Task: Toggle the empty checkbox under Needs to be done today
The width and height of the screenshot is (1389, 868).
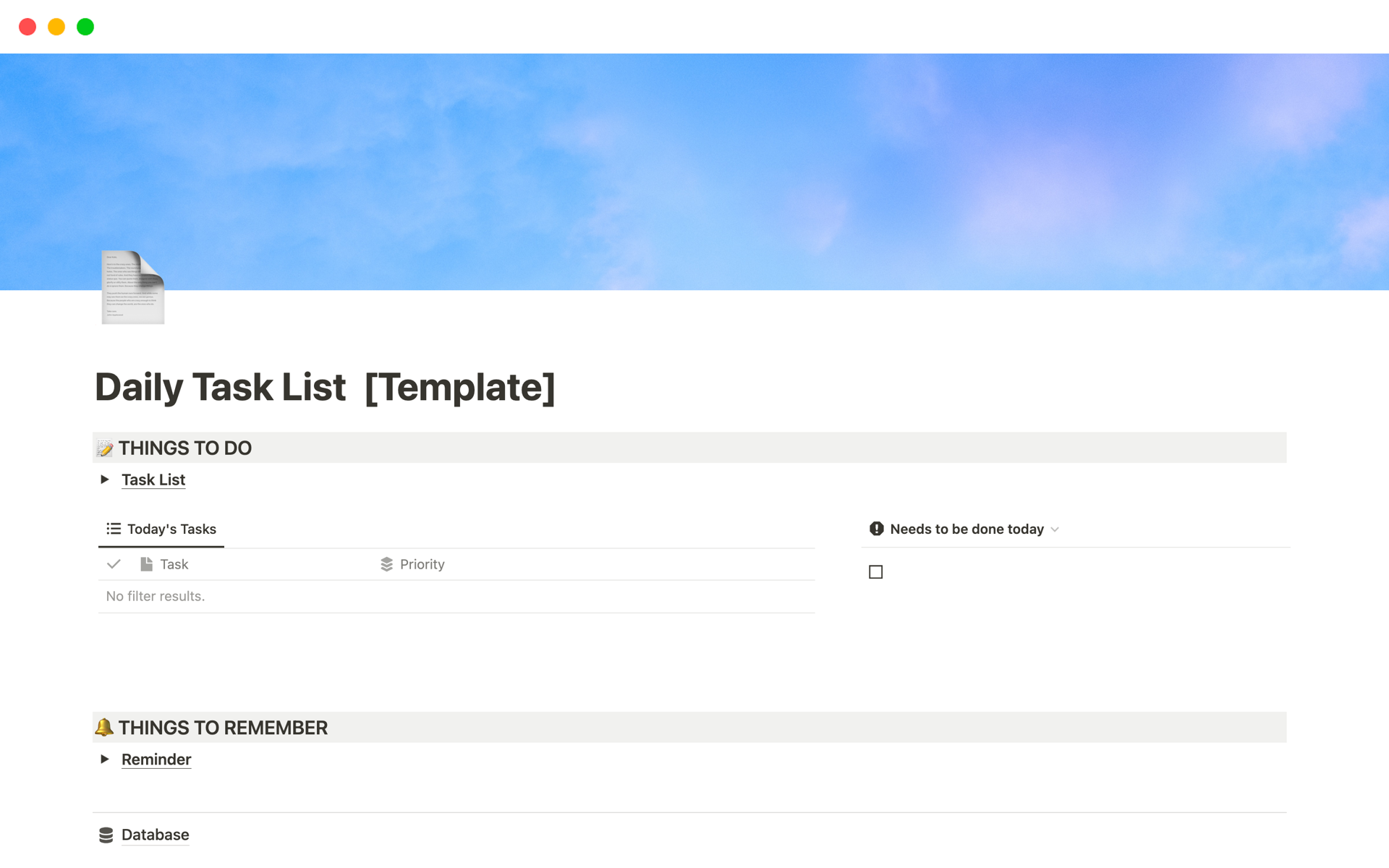Action: 875,571
